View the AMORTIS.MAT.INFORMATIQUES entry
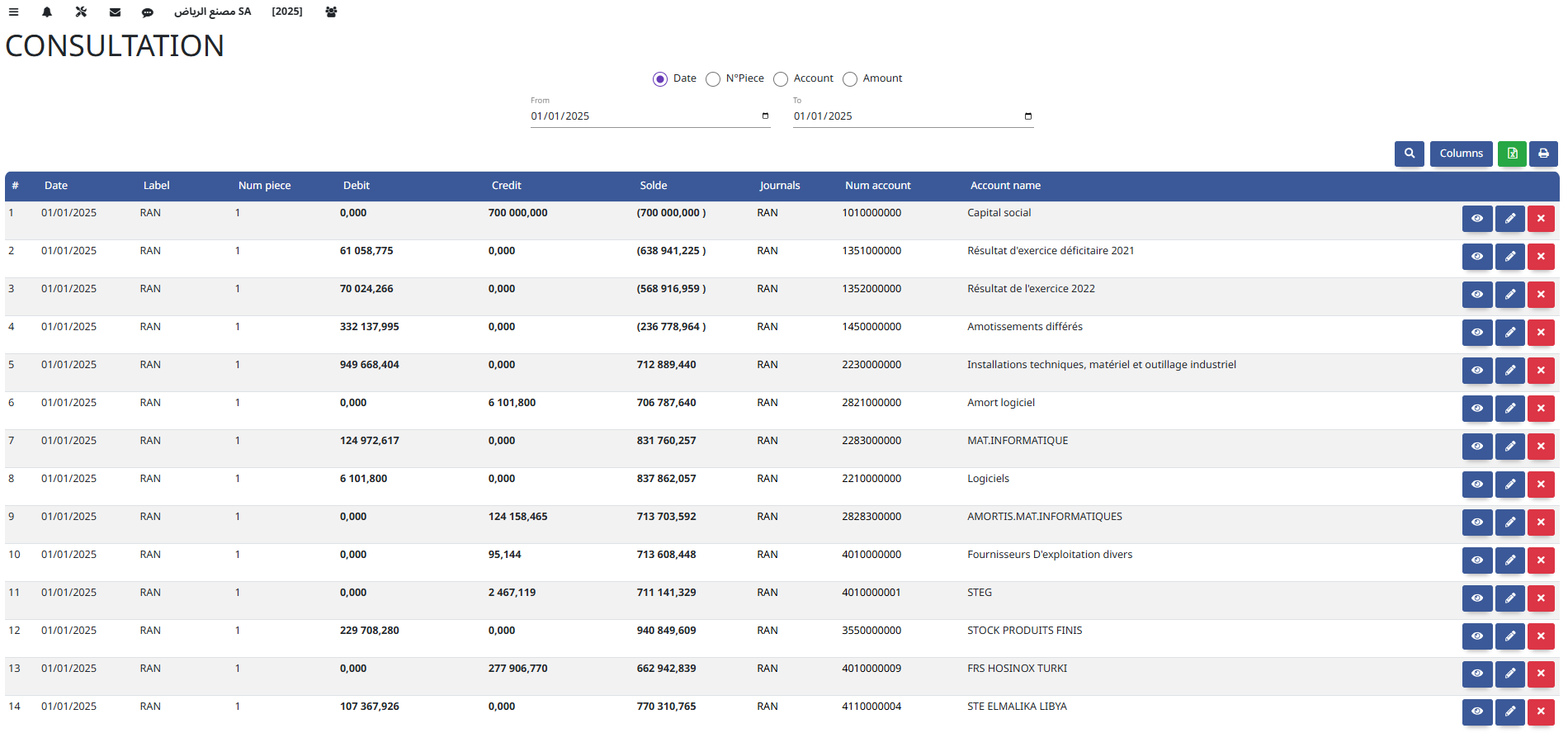The width and height of the screenshot is (1568, 733). (x=1477, y=523)
